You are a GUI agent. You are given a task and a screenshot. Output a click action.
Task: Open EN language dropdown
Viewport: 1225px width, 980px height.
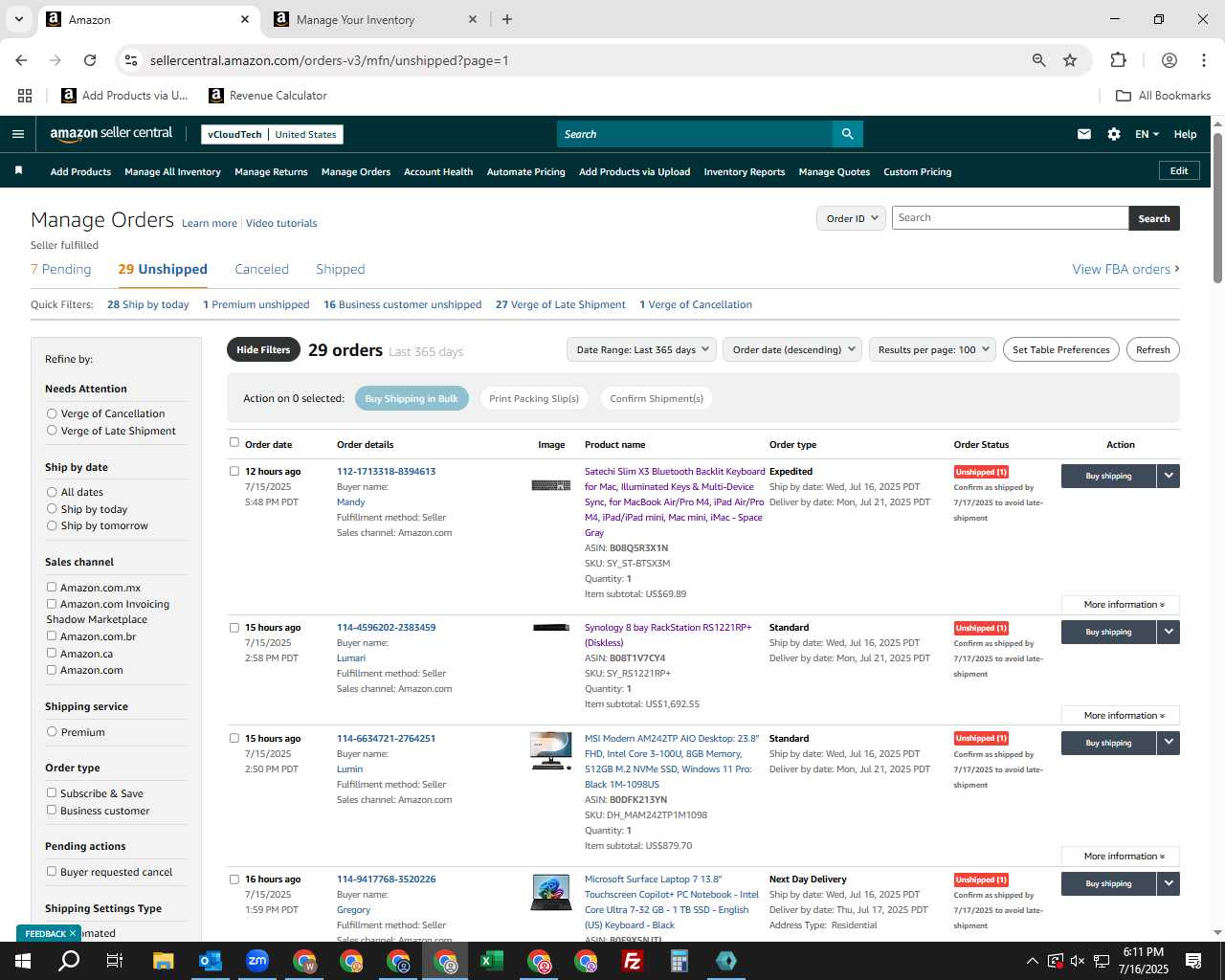click(1147, 134)
